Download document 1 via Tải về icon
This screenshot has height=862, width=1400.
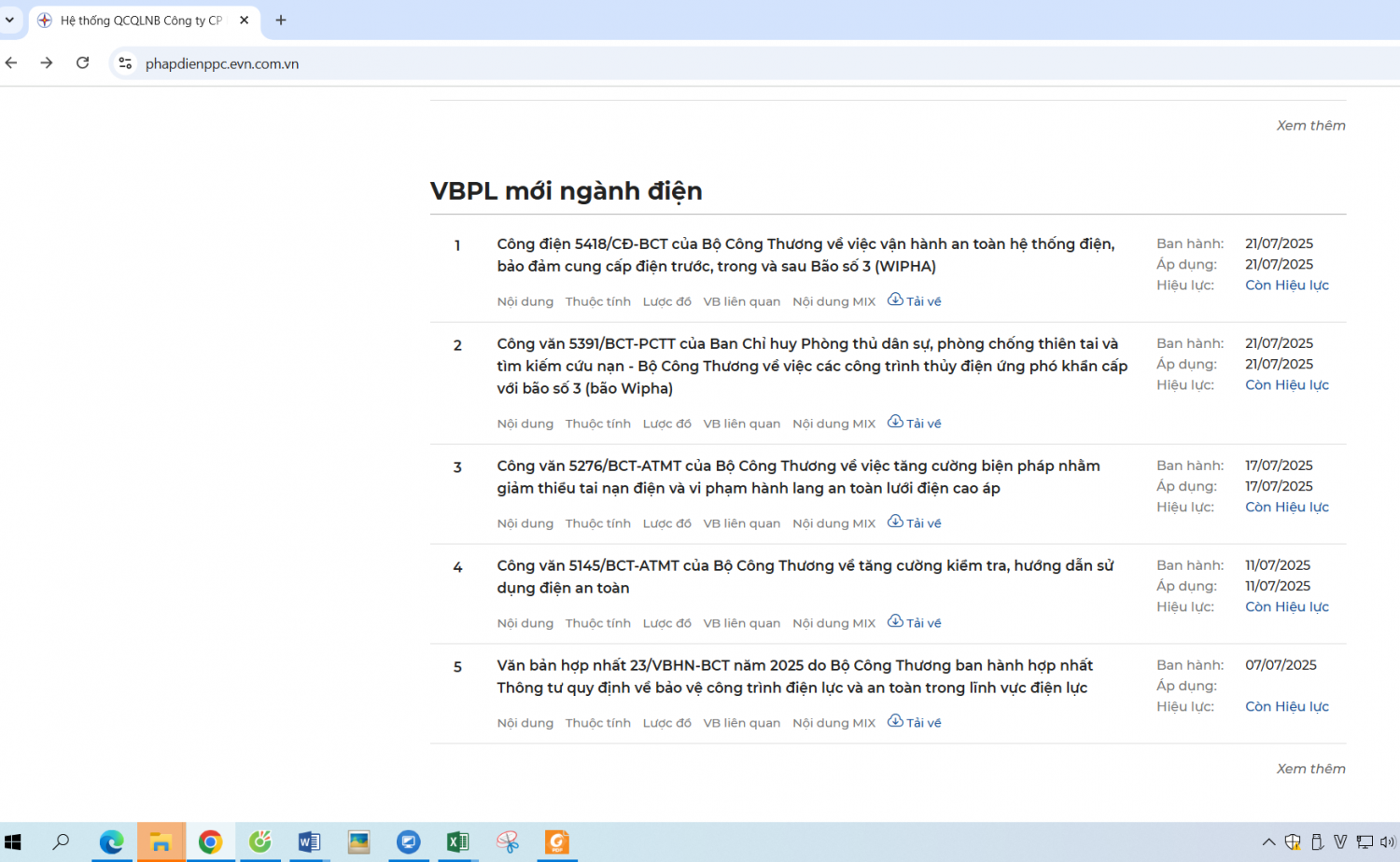pyautogui.click(x=914, y=300)
